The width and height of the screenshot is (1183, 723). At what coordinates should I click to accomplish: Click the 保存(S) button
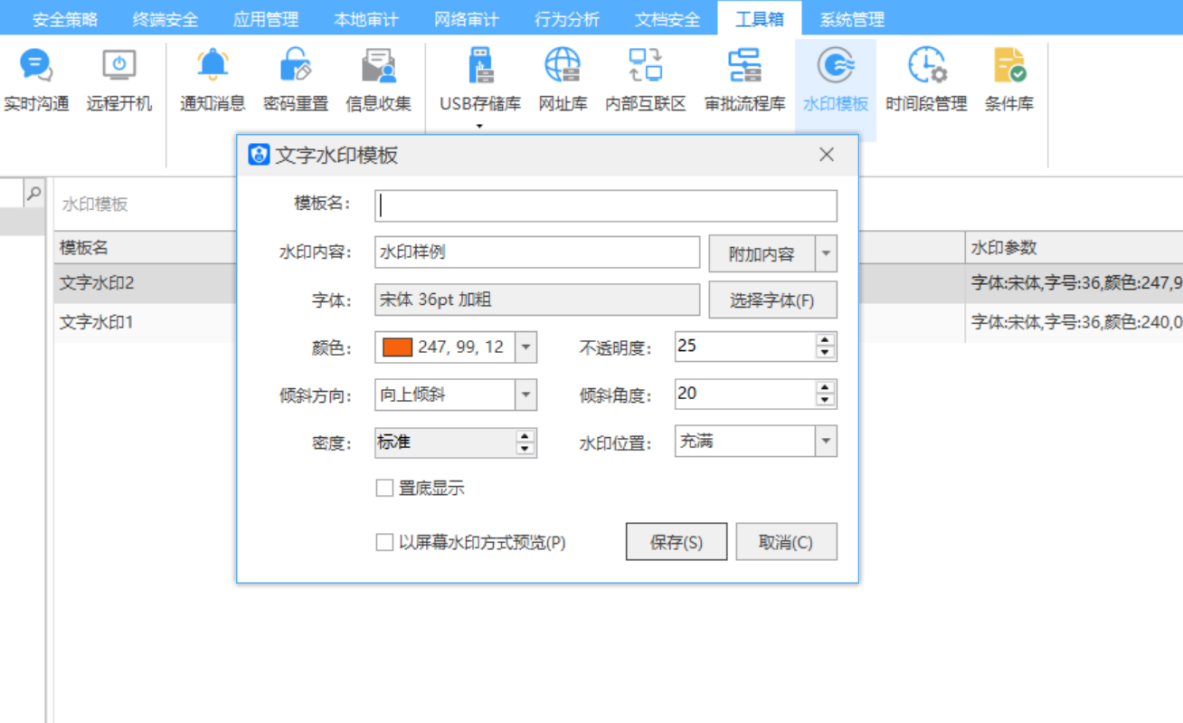pos(676,541)
